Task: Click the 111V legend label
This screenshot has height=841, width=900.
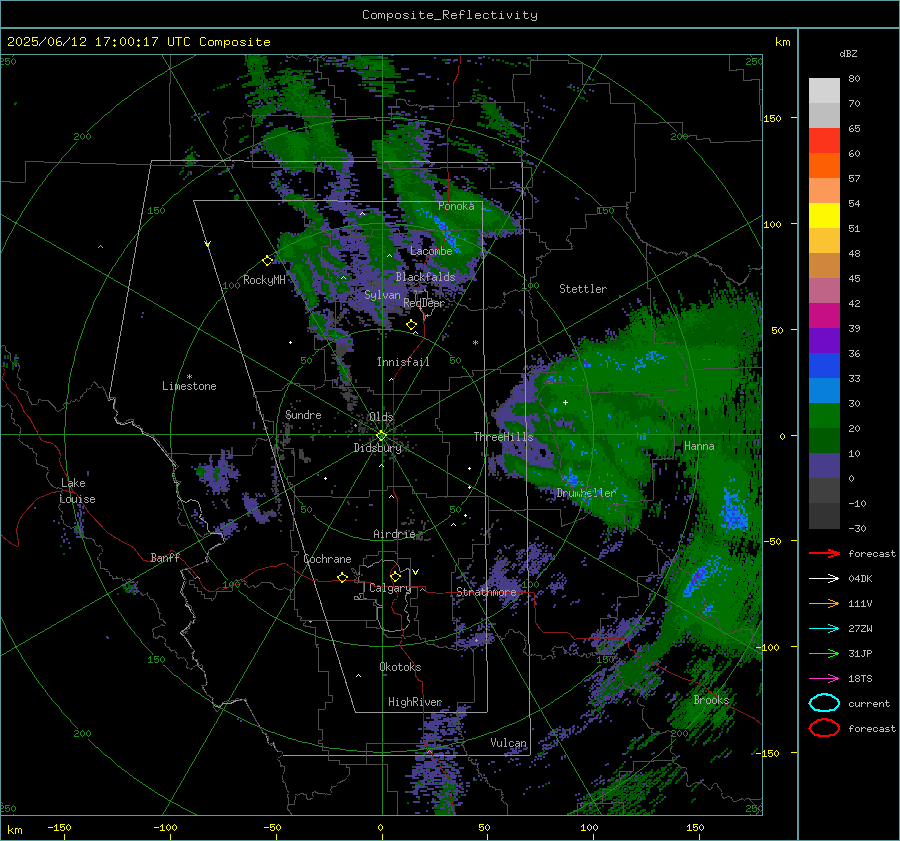Action: point(860,603)
